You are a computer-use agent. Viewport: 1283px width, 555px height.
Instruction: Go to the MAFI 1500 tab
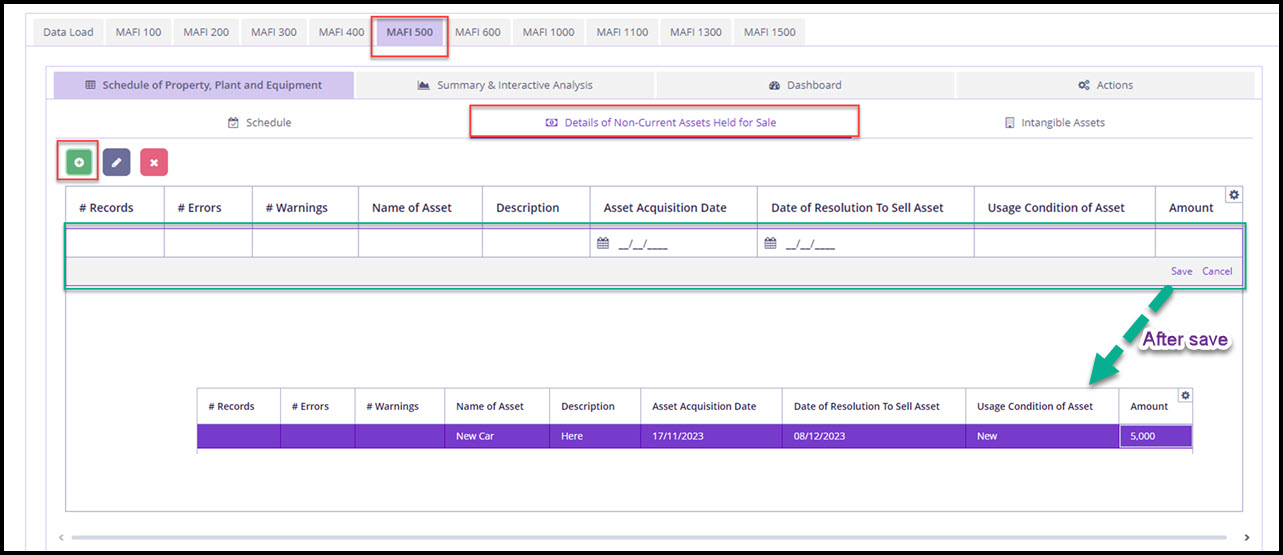pyautogui.click(x=769, y=32)
